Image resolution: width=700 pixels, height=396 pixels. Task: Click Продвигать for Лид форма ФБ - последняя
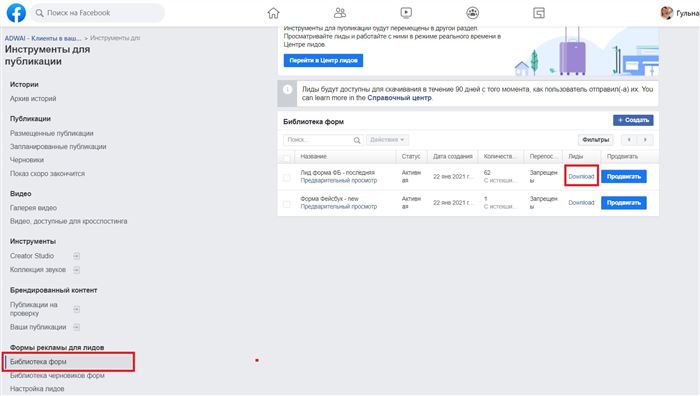pos(624,176)
